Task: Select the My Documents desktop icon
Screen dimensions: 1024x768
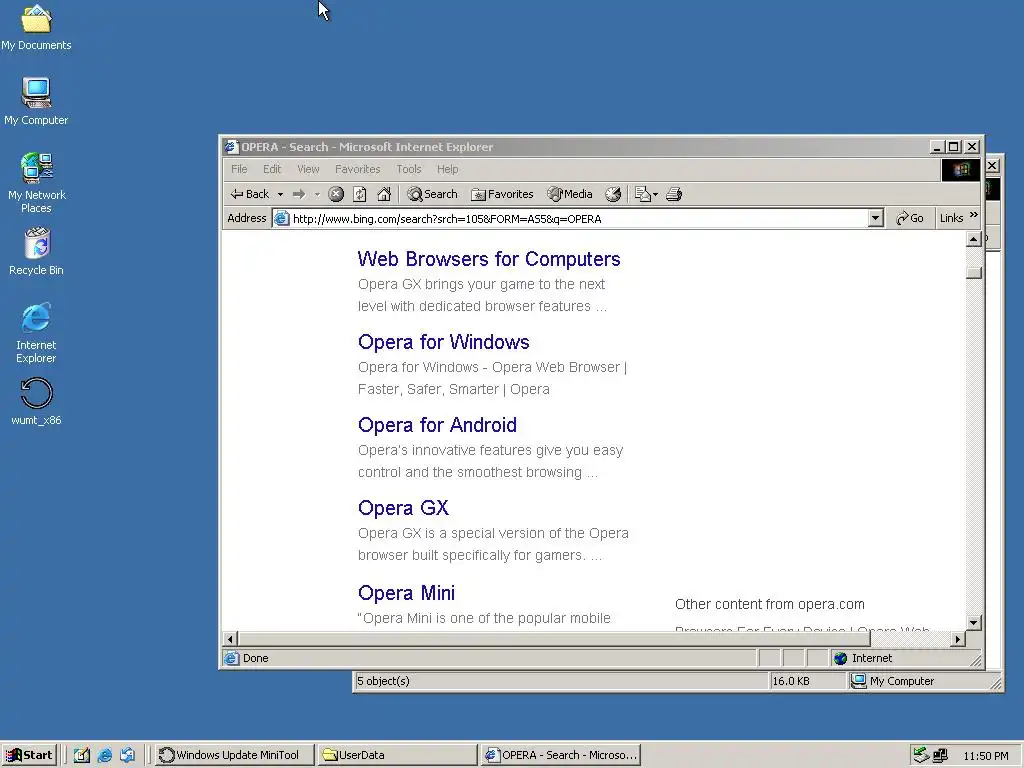Action: [x=36, y=28]
